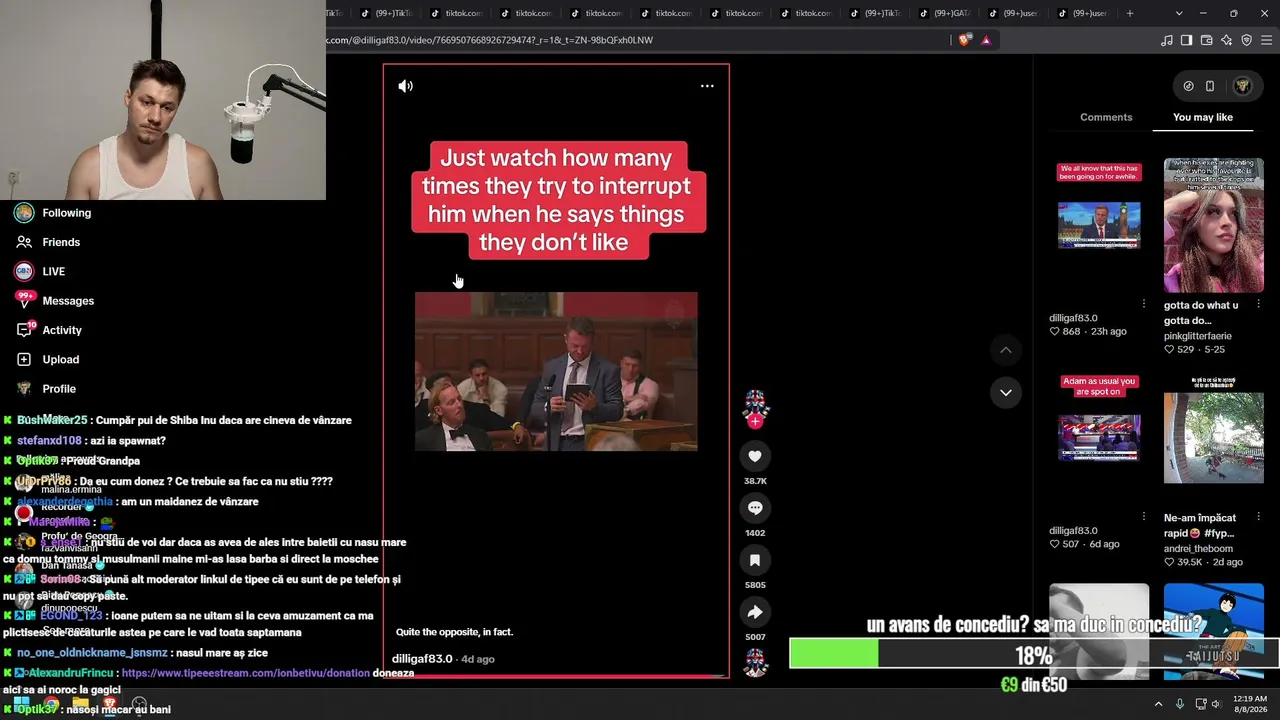
Task: Open the 'Adam as usual you are spot on' thumbnail
Action: coord(1099,438)
